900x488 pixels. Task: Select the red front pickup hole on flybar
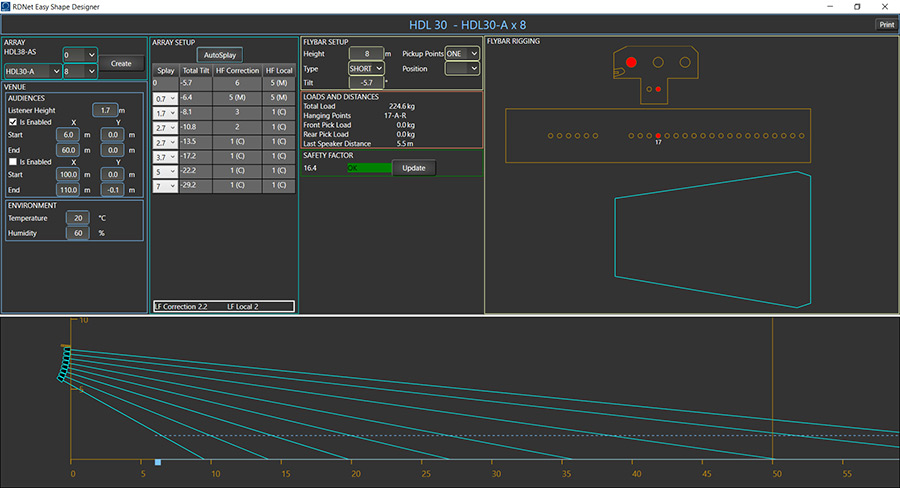point(631,62)
